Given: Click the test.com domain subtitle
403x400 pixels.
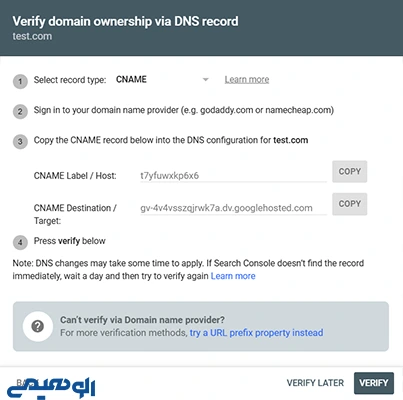Looking at the screenshot, I should pyautogui.click(x=32, y=36).
